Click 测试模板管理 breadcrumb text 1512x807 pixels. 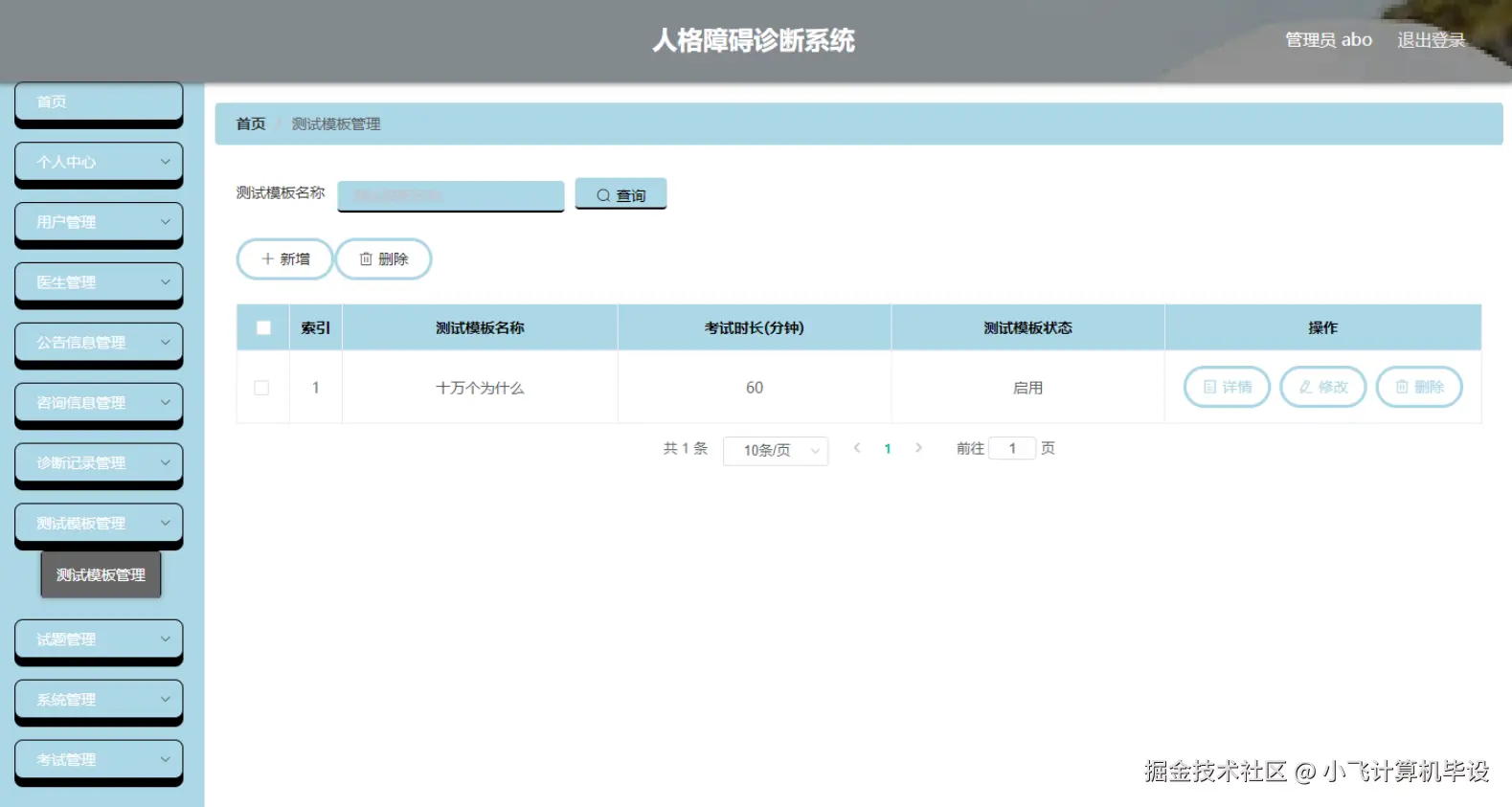[x=336, y=123]
